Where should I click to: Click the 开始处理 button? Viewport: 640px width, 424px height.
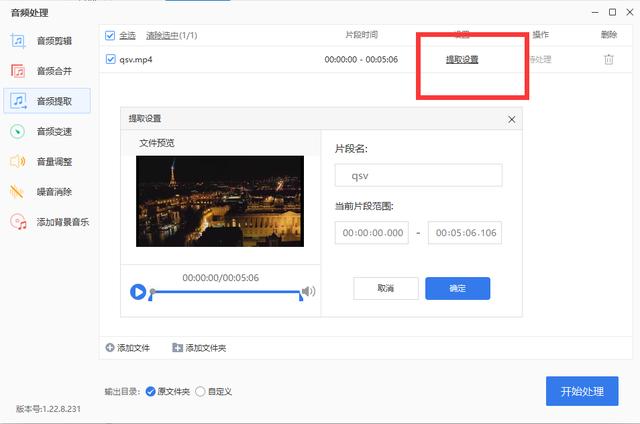coord(582,391)
